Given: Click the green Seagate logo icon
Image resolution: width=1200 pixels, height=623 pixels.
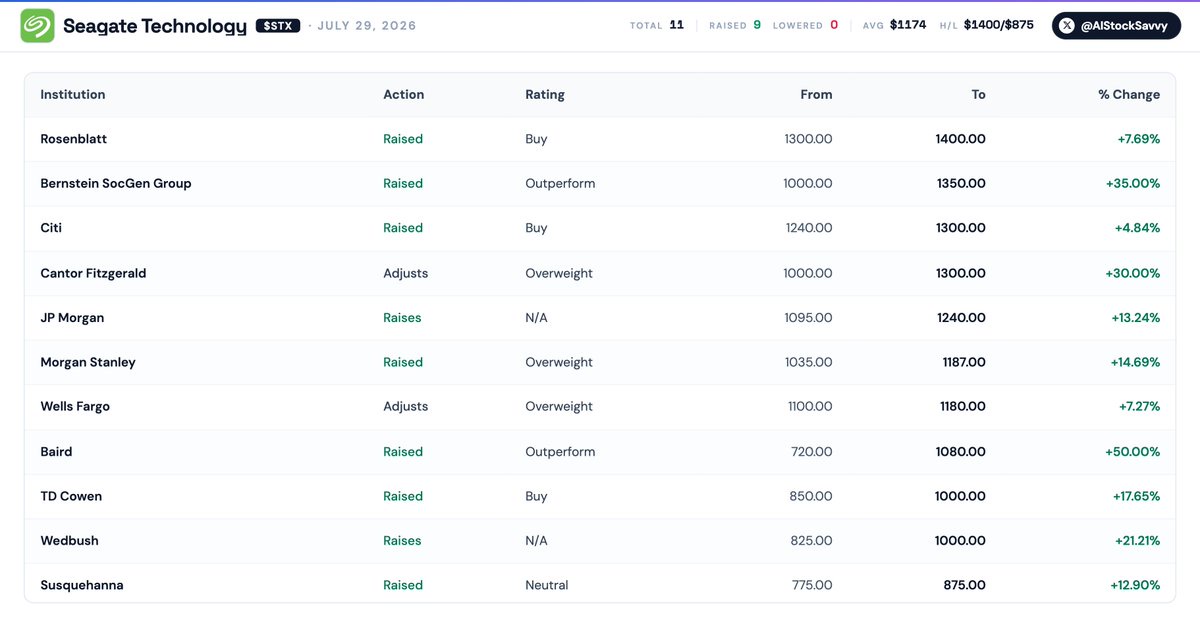Looking at the screenshot, I should [x=38, y=25].
